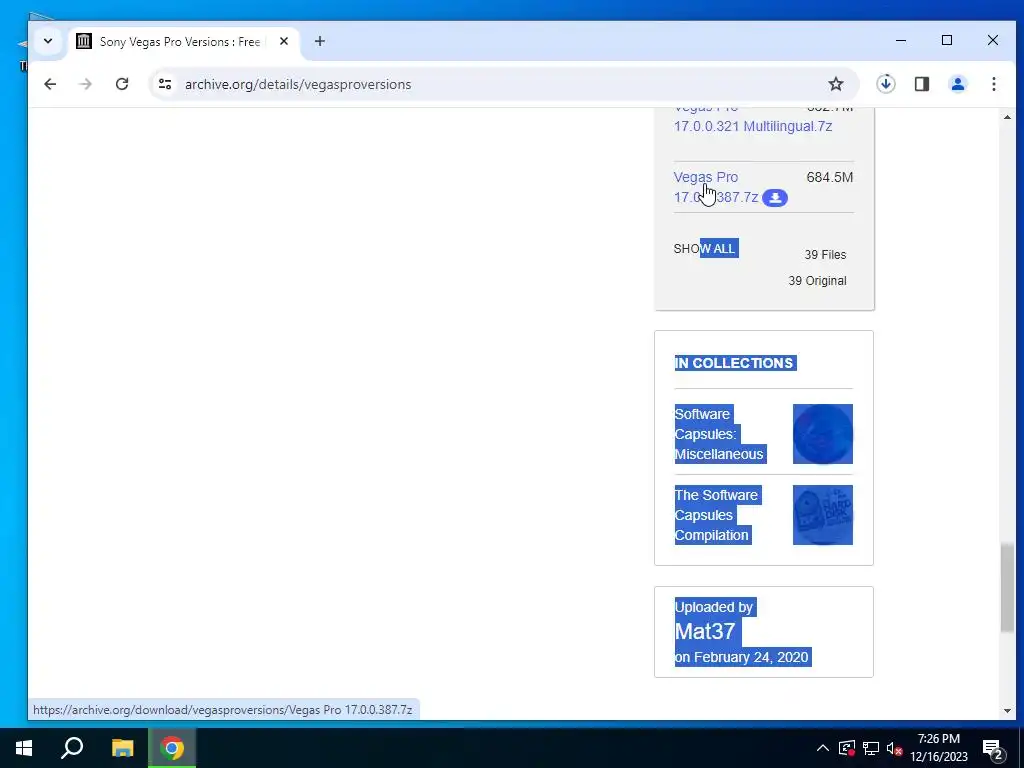Bookmark this page with the star icon
This screenshot has height=768, width=1024.
click(x=835, y=84)
